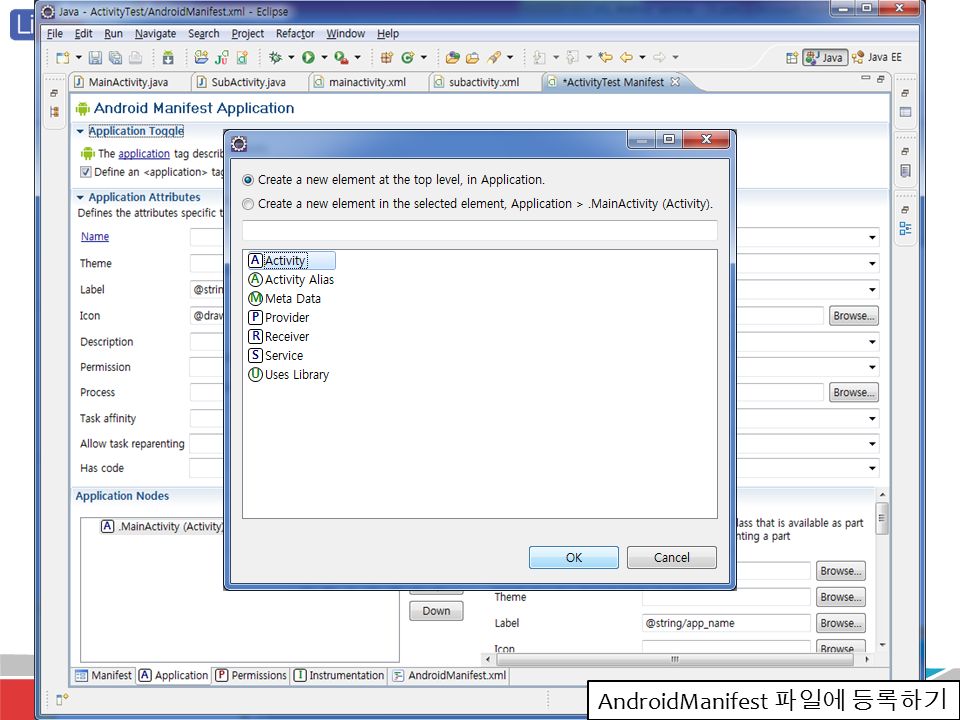The height and width of the screenshot is (720, 960).
Task: Click the Last Edit Location icon
Action: (606, 58)
